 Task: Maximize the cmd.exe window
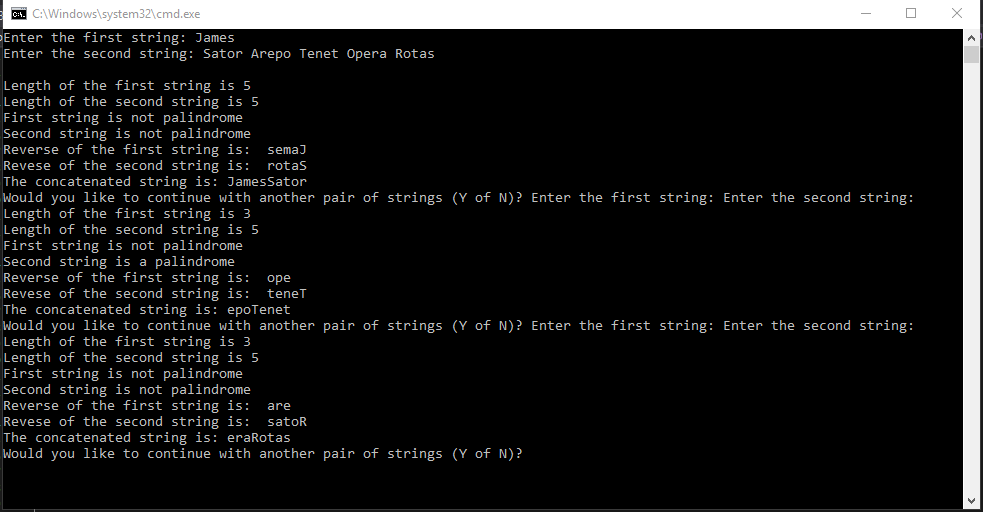pyautogui.click(x=911, y=13)
